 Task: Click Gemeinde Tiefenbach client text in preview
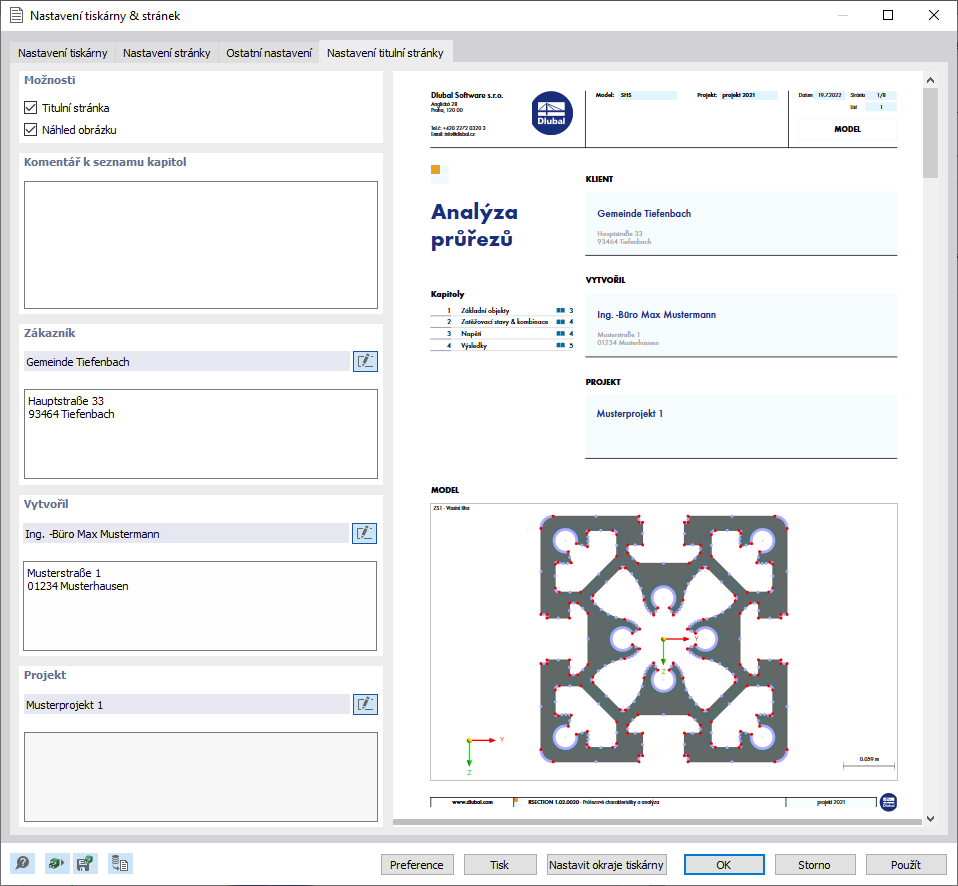coord(644,213)
